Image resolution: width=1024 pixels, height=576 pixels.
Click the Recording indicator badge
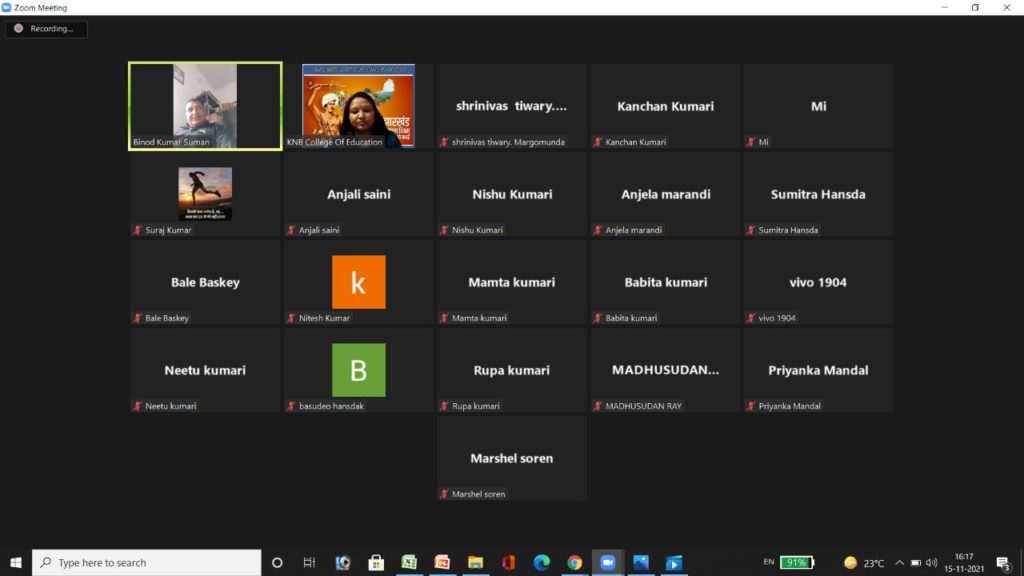[x=46, y=29]
